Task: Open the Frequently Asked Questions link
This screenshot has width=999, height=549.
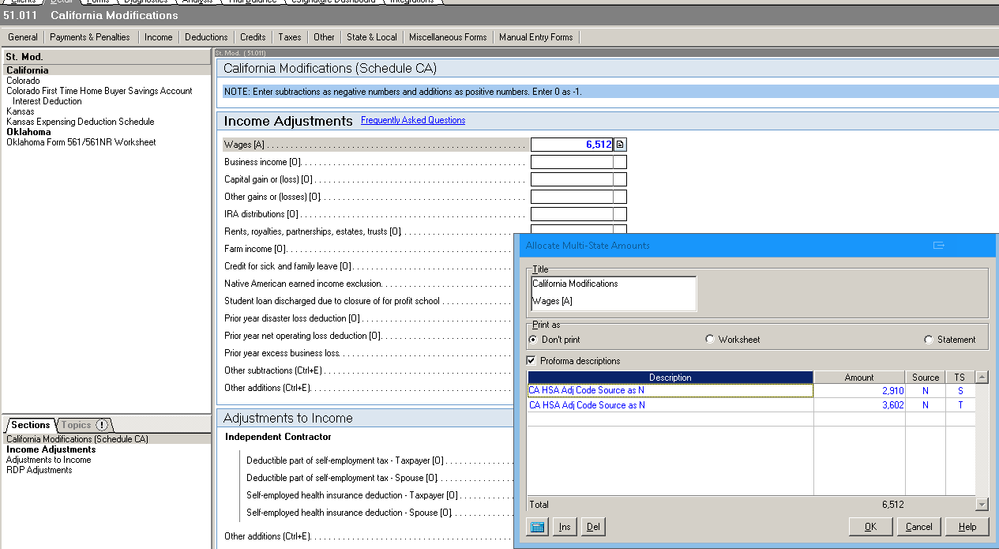Action: [x=413, y=120]
